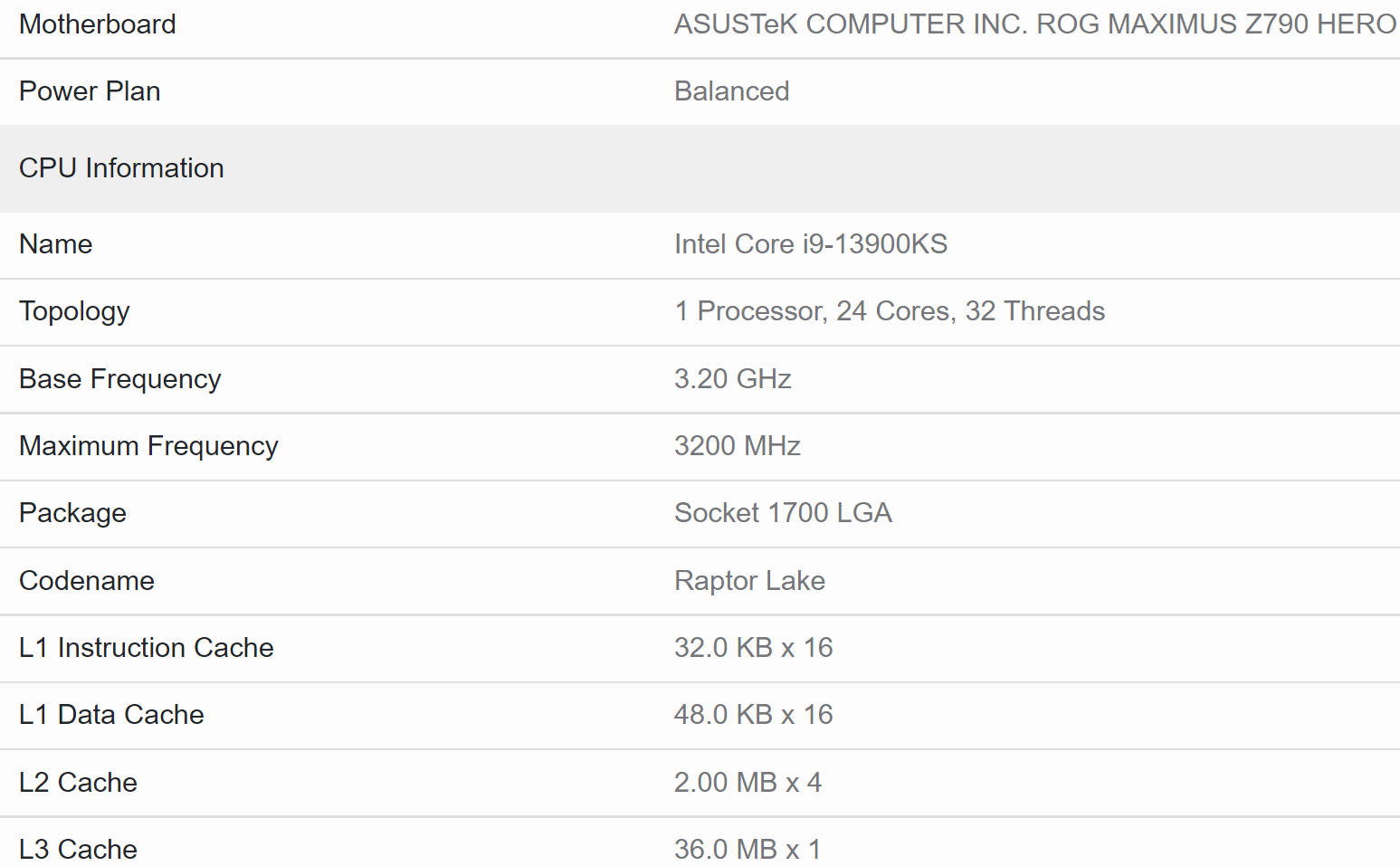Click the Name row label
1400x866 pixels.
56,244
